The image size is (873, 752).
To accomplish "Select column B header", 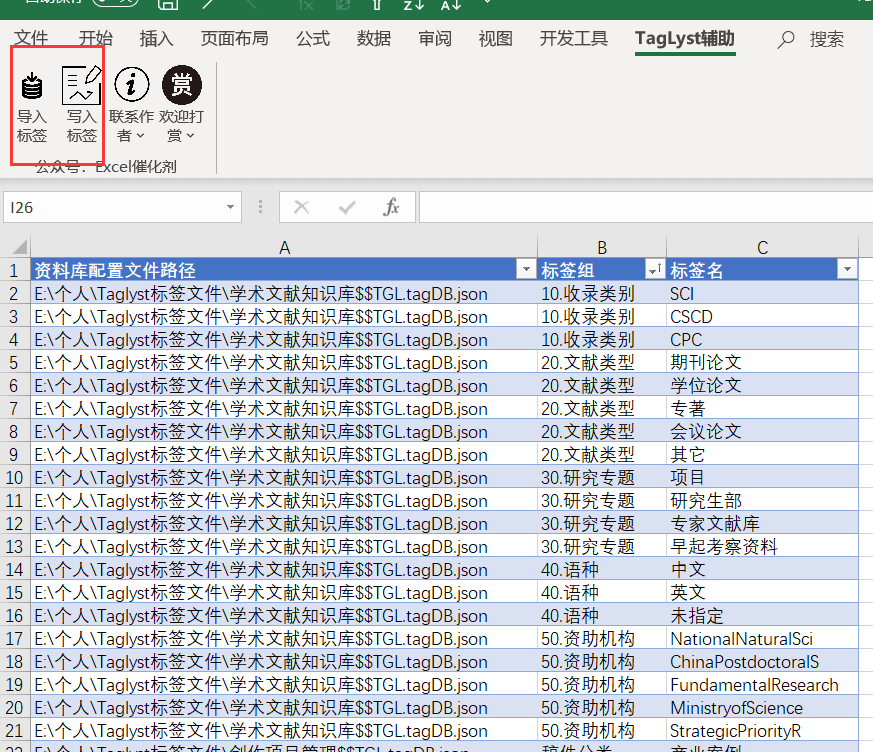I will click(602, 247).
